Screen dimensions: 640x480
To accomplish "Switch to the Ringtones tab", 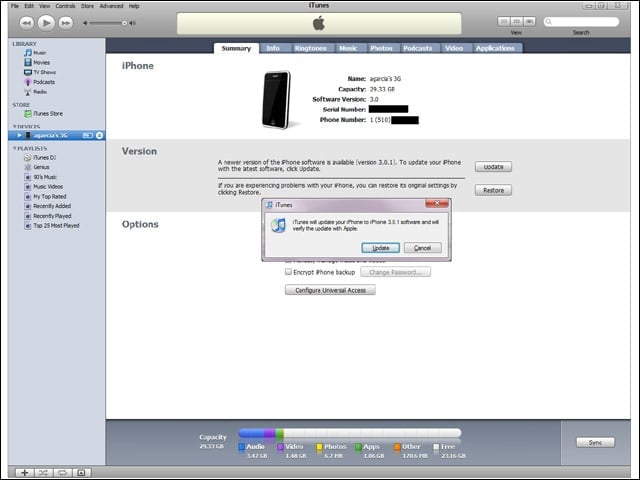I will [x=311, y=48].
